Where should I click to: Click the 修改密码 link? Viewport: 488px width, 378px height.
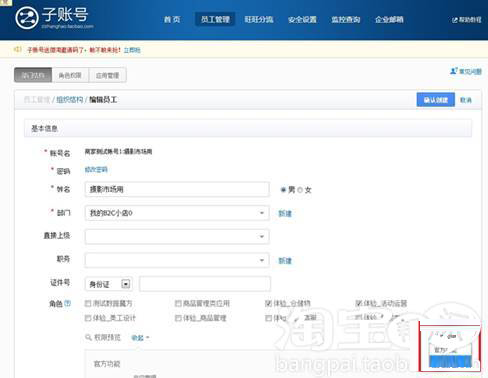(x=96, y=170)
